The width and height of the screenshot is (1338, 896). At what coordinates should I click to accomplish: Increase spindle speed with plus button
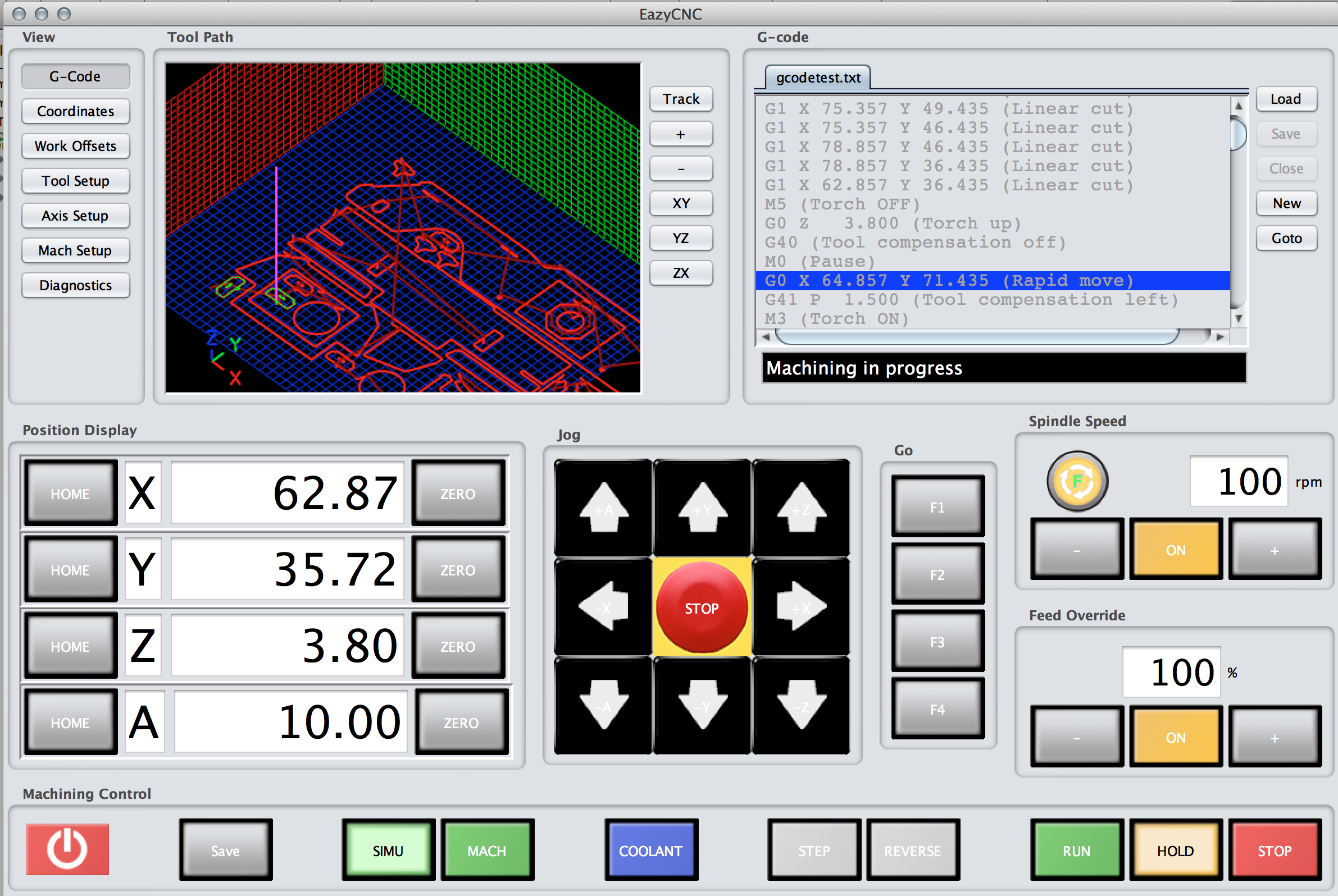[1275, 550]
